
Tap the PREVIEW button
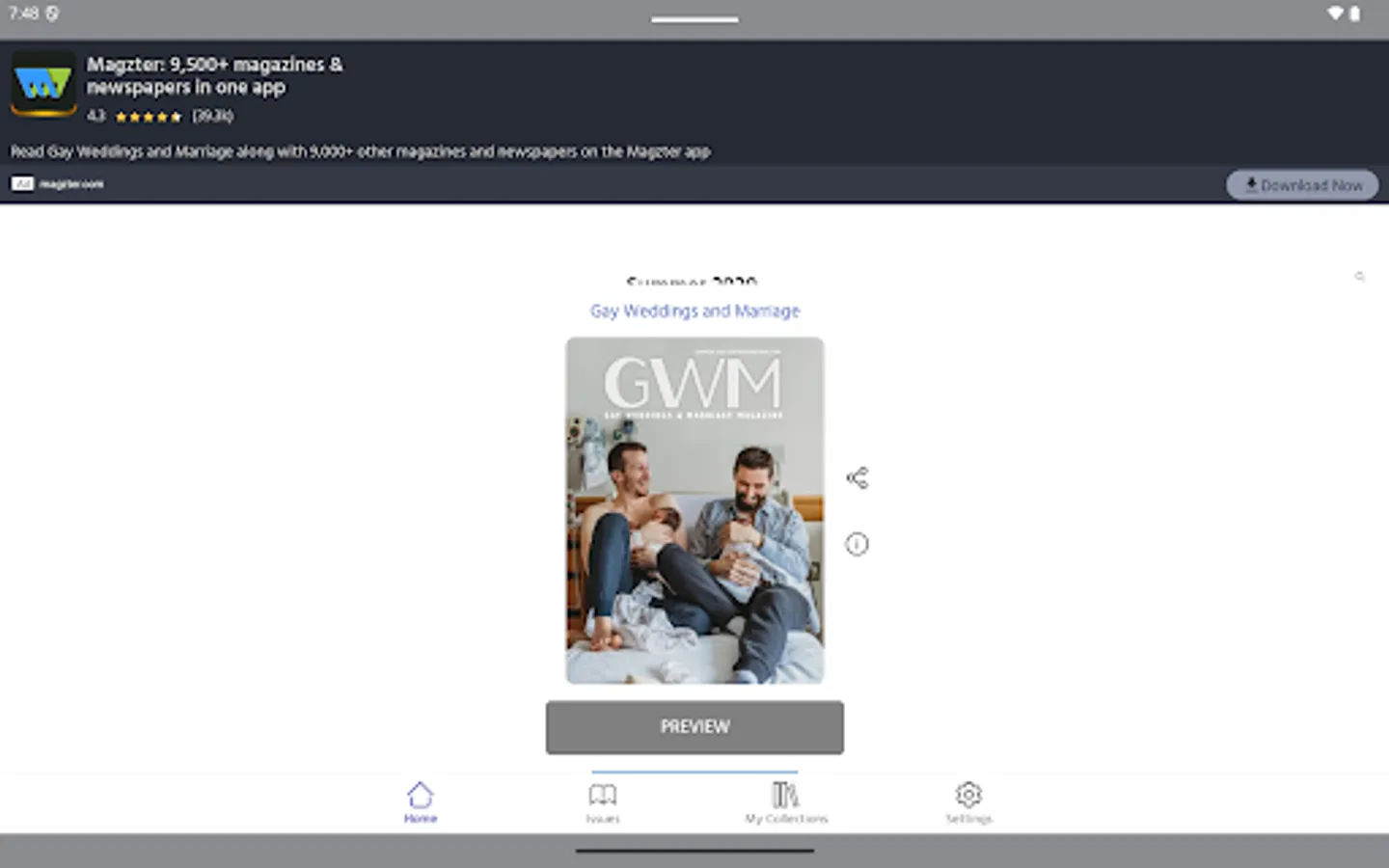tap(694, 726)
